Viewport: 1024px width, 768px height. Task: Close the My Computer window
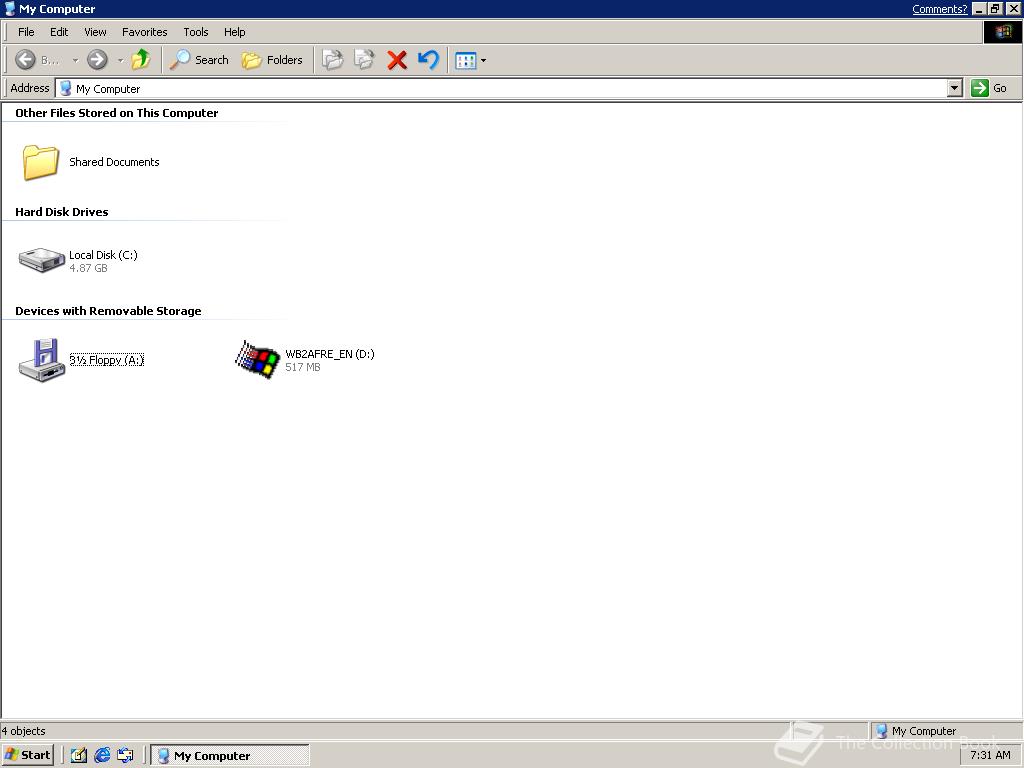1013,9
